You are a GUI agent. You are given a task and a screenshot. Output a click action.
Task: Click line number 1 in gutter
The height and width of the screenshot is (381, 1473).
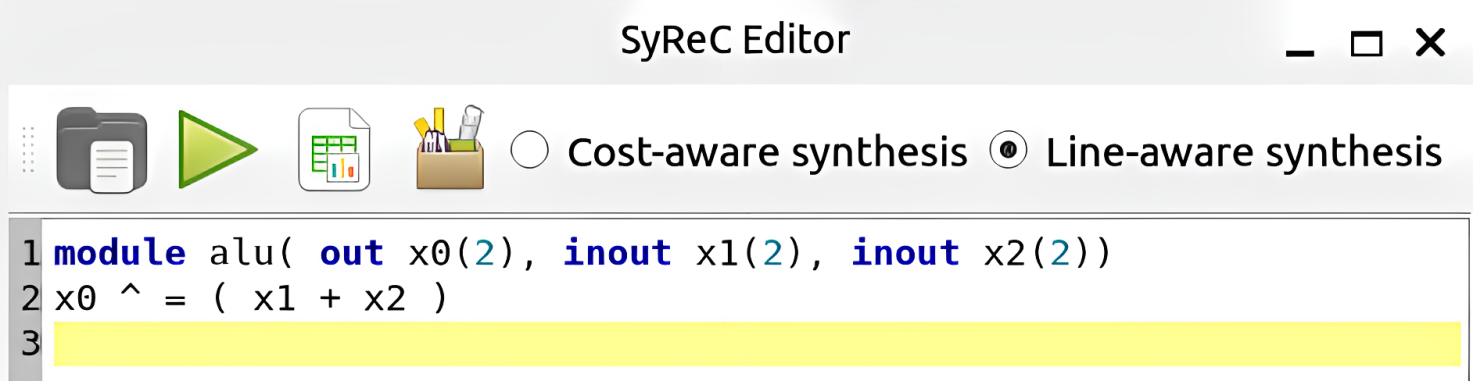[x=30, y=255]
